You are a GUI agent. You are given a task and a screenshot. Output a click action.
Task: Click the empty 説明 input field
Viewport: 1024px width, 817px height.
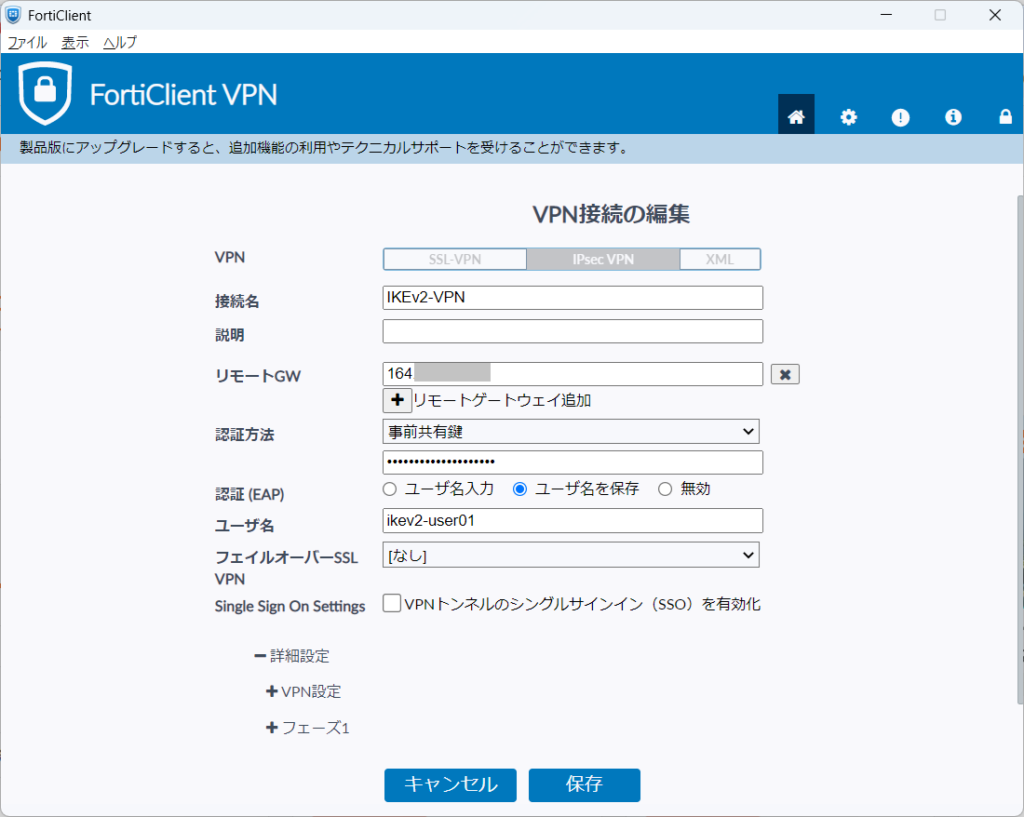pyautogui.click(x=573, y=331)
